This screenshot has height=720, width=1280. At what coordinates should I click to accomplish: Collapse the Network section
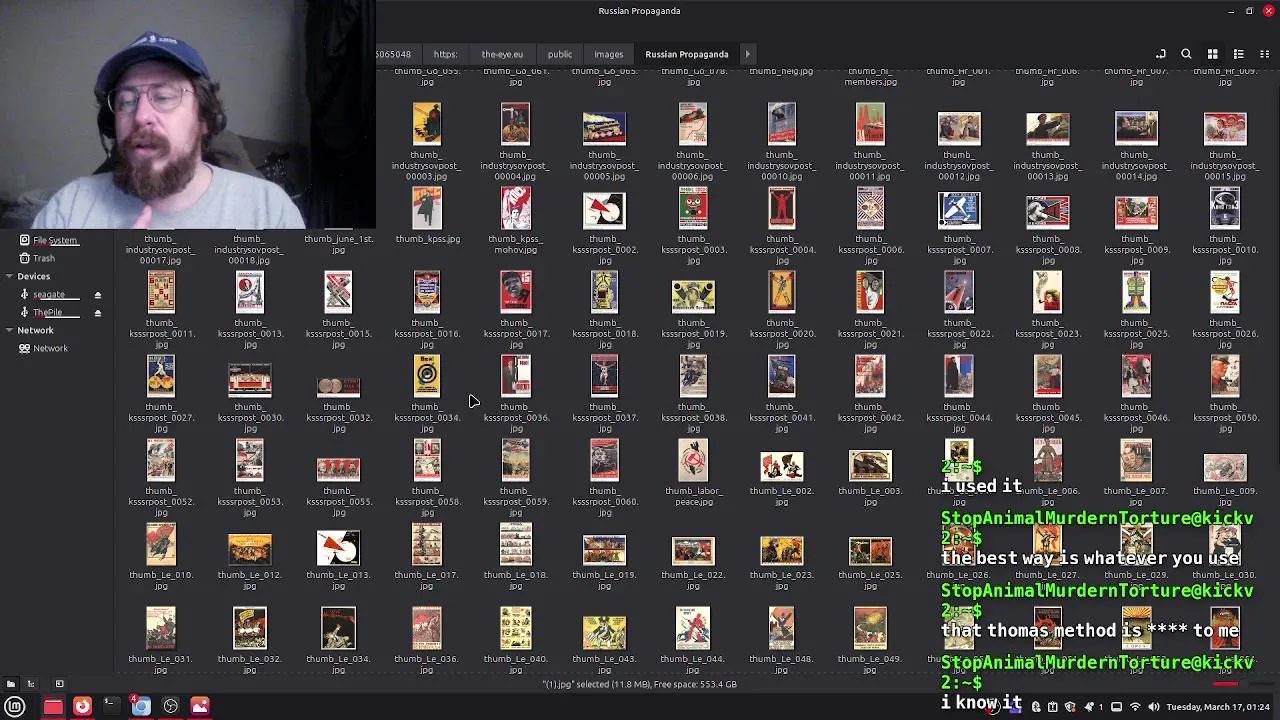coord(9,330)
